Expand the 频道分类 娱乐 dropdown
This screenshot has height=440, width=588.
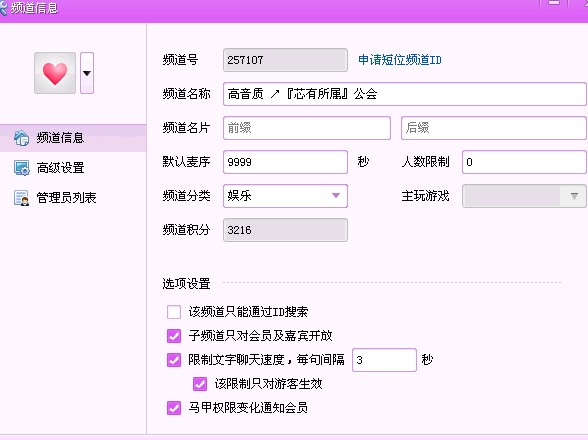pyautogui.click(x=285, y=196)
